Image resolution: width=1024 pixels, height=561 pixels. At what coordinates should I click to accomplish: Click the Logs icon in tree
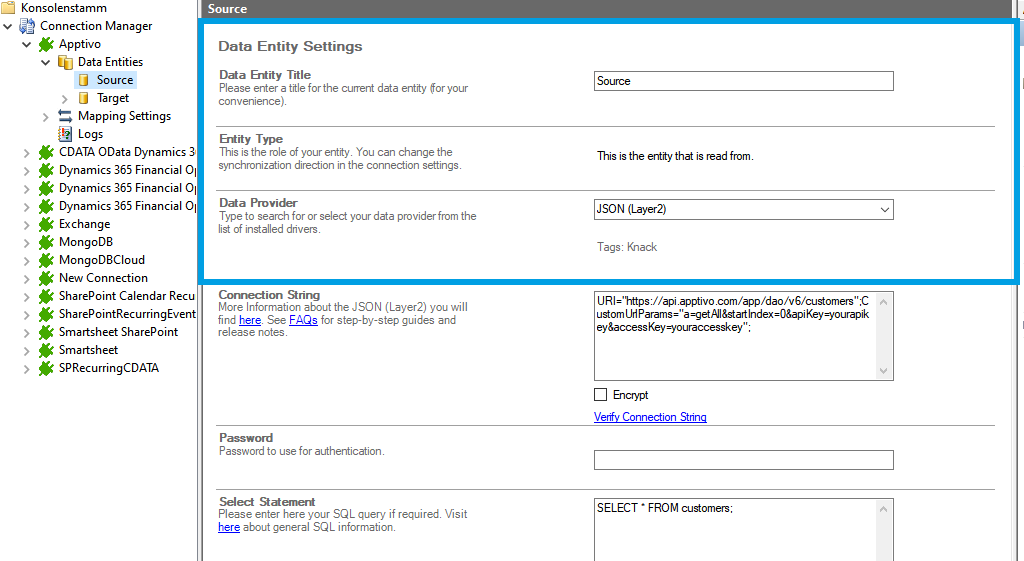[65, 134]
